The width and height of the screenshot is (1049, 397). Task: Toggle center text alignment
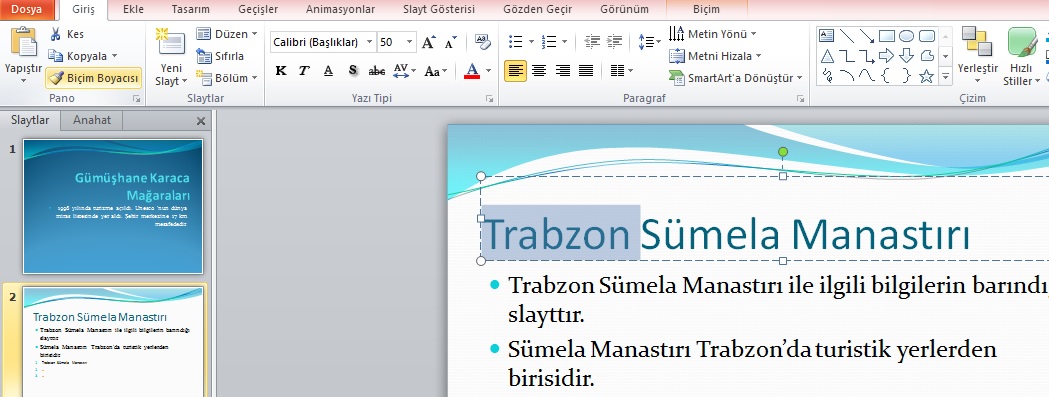click(x=539, y=70)
